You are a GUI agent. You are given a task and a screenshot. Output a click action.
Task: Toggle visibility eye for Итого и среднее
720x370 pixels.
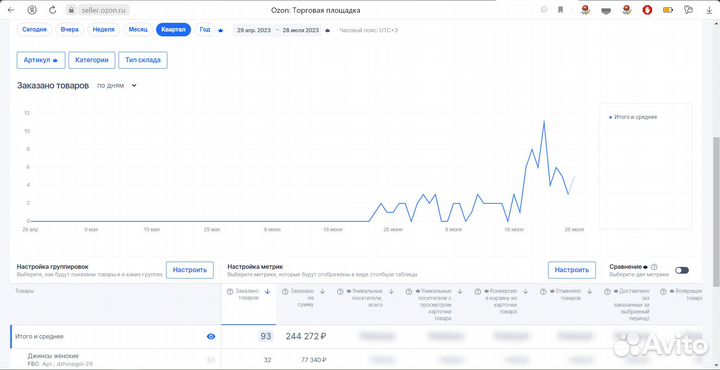tap(211, 336)
